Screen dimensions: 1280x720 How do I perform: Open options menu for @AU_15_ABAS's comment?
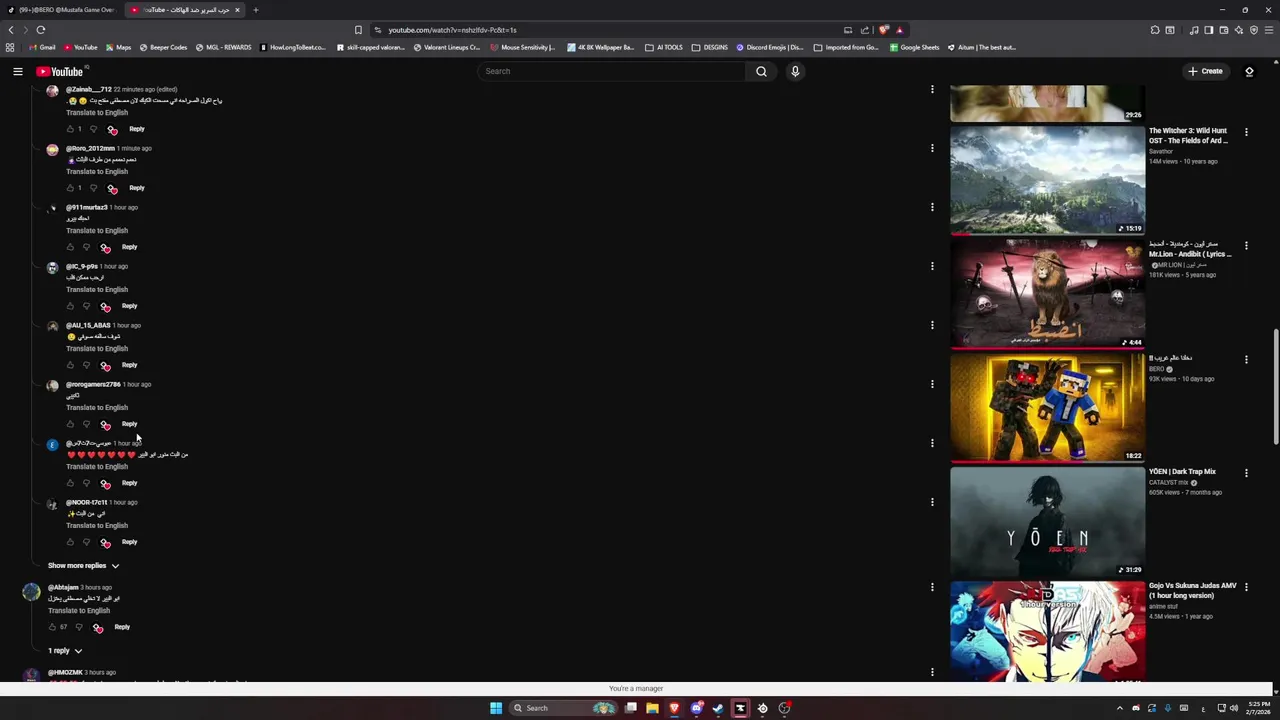(932, 325)
